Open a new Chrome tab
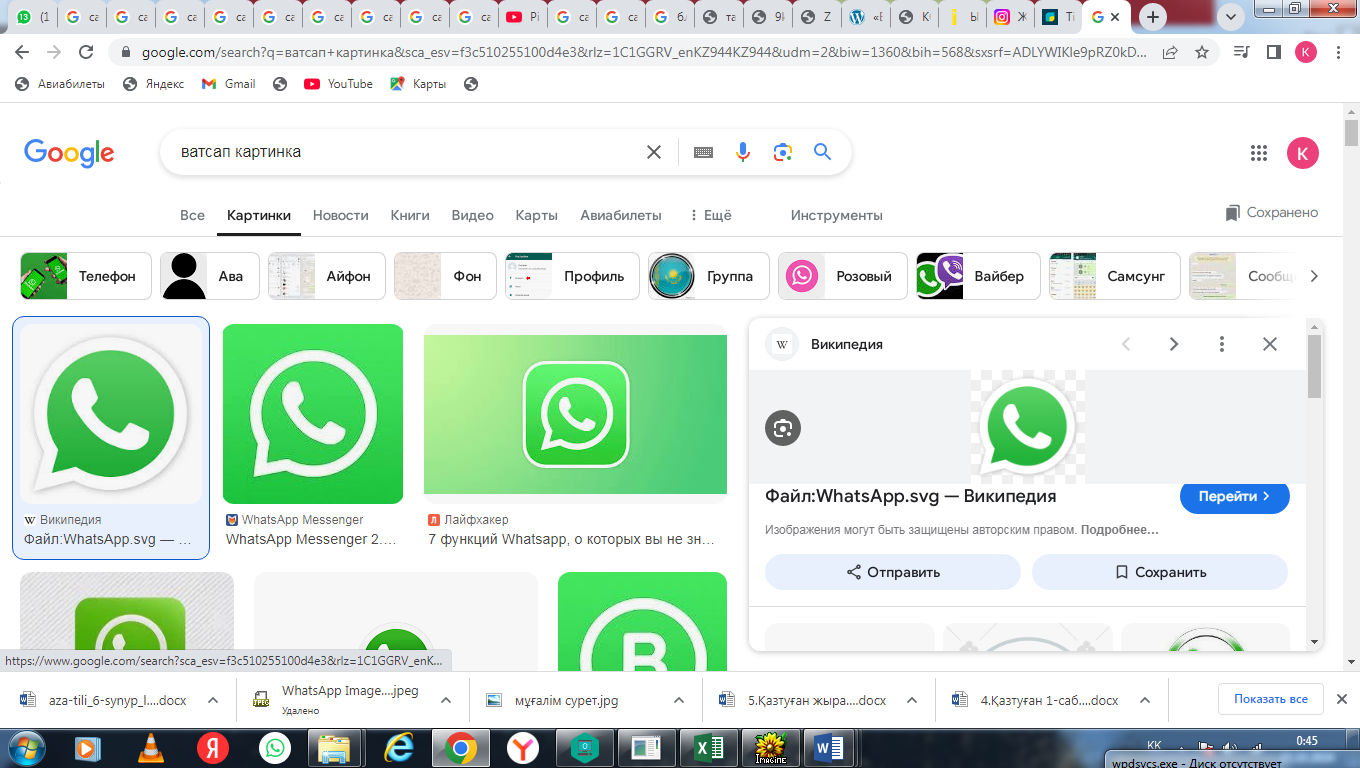The width and height of the screenshot is (1360, 768). coord(1154,17)
